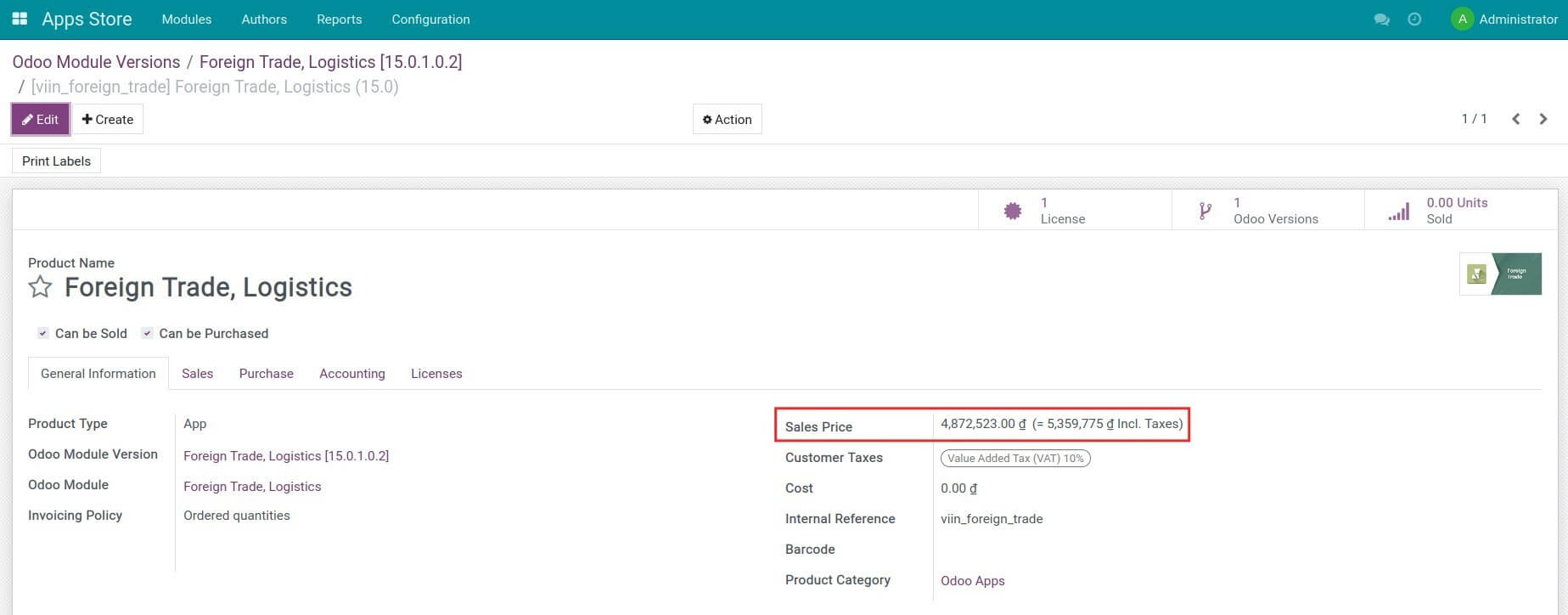Open the Administrator user menu
This screenshot has height=615, width=1568.
tap(1503, 19)
